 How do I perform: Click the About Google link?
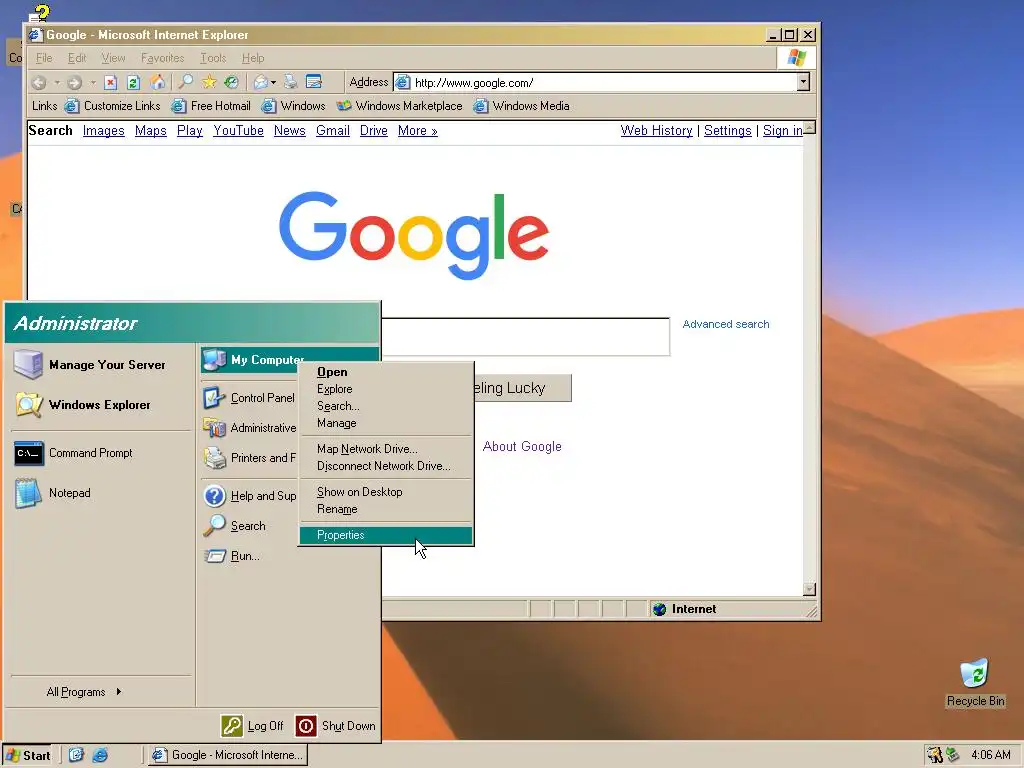522,447
